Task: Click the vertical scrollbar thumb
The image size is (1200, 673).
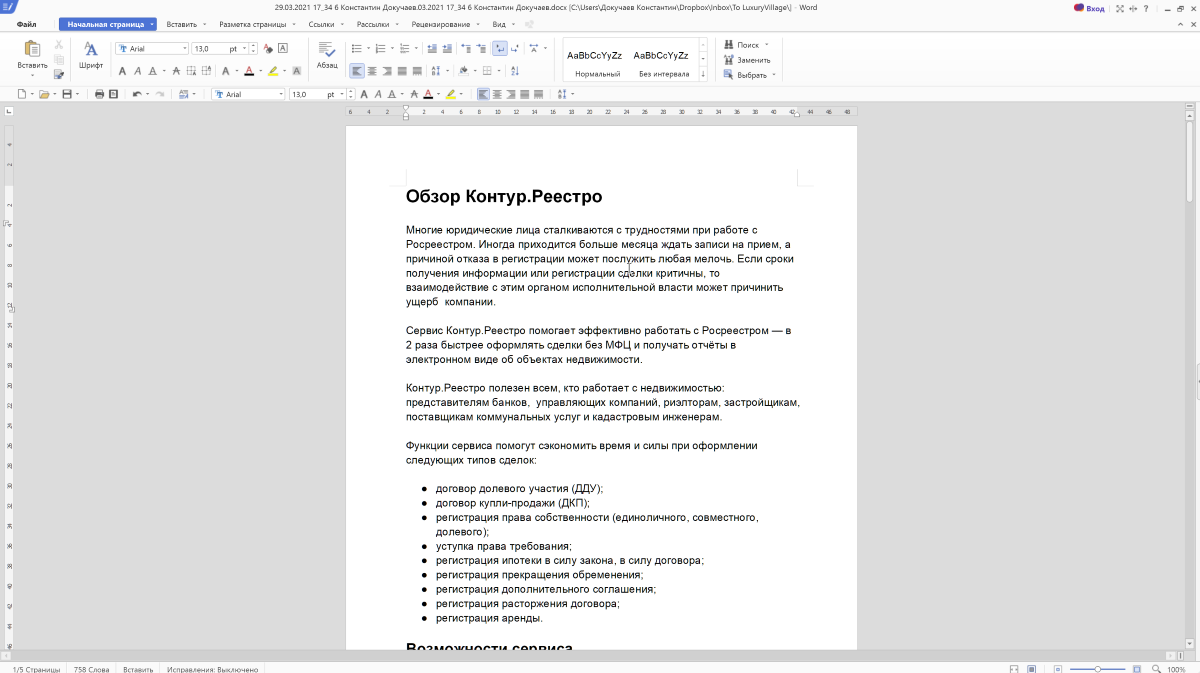Action: [x=1188, y=160]
